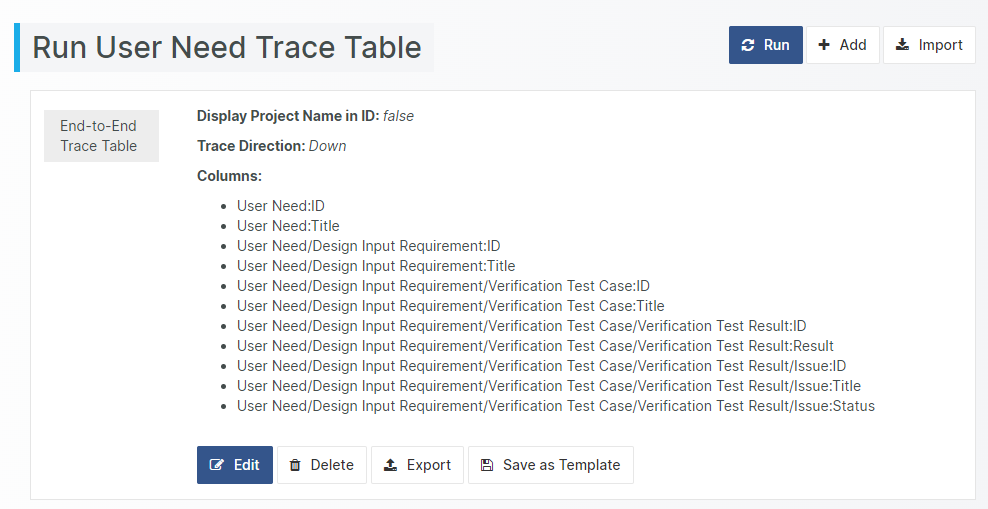Image resolution: width=988 pixels, height=509 pixels.
Task: Click the Trace Direction value Down
Action: pyautogui.click(x=327, y=146)
